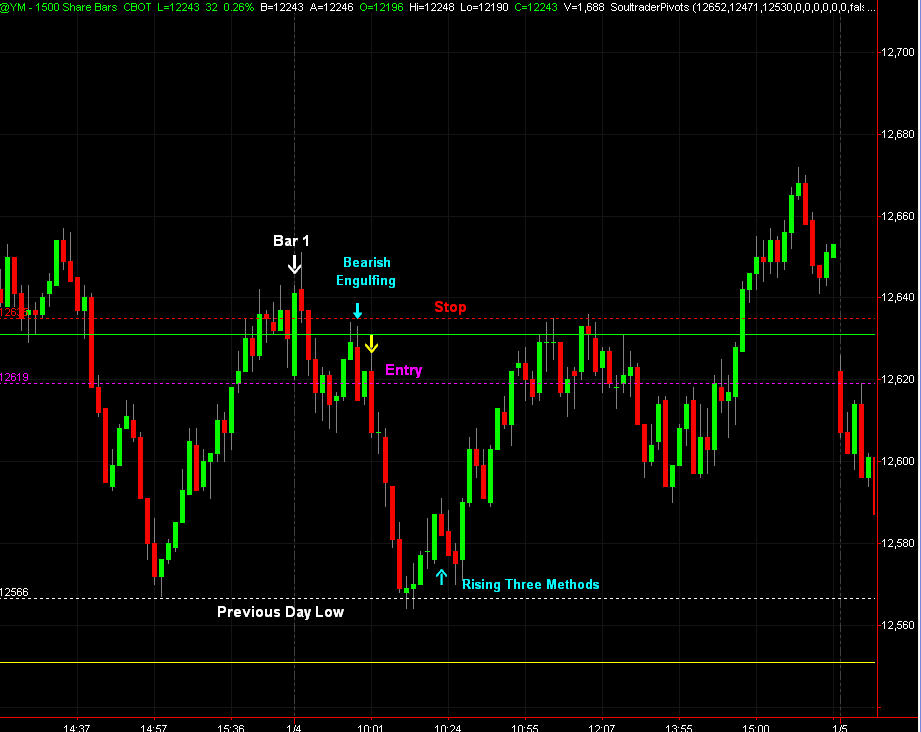
Task: Click the 10:55 time axis label
Action: (x=525, y=728)
